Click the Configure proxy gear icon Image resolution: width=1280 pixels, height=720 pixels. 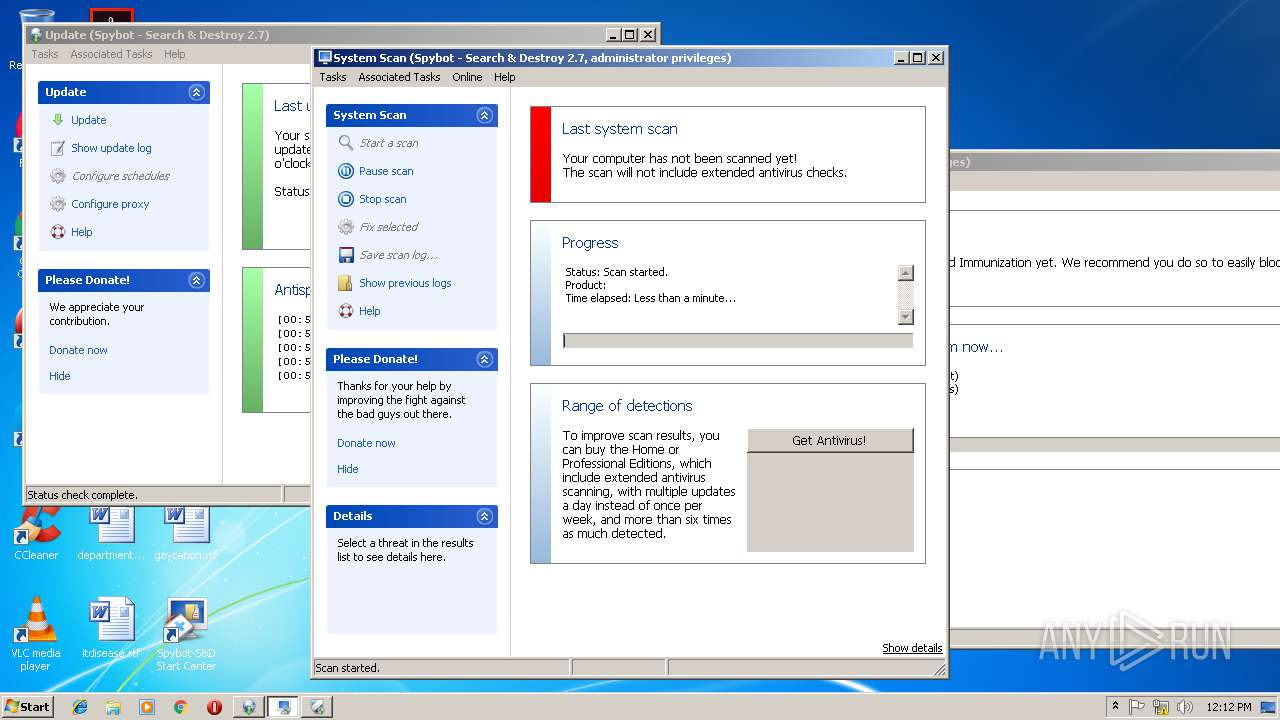point(58,204)
